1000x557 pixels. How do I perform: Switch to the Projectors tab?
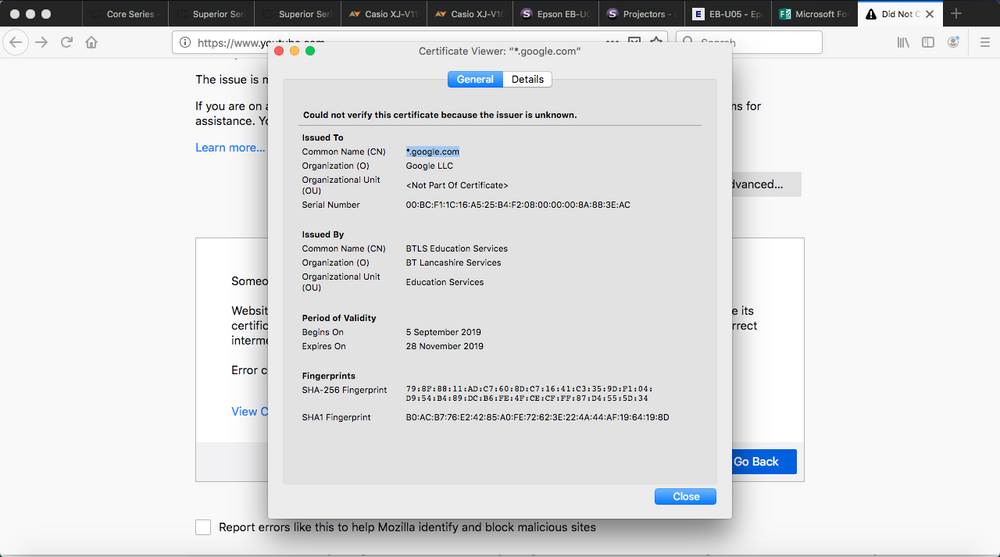642,13
